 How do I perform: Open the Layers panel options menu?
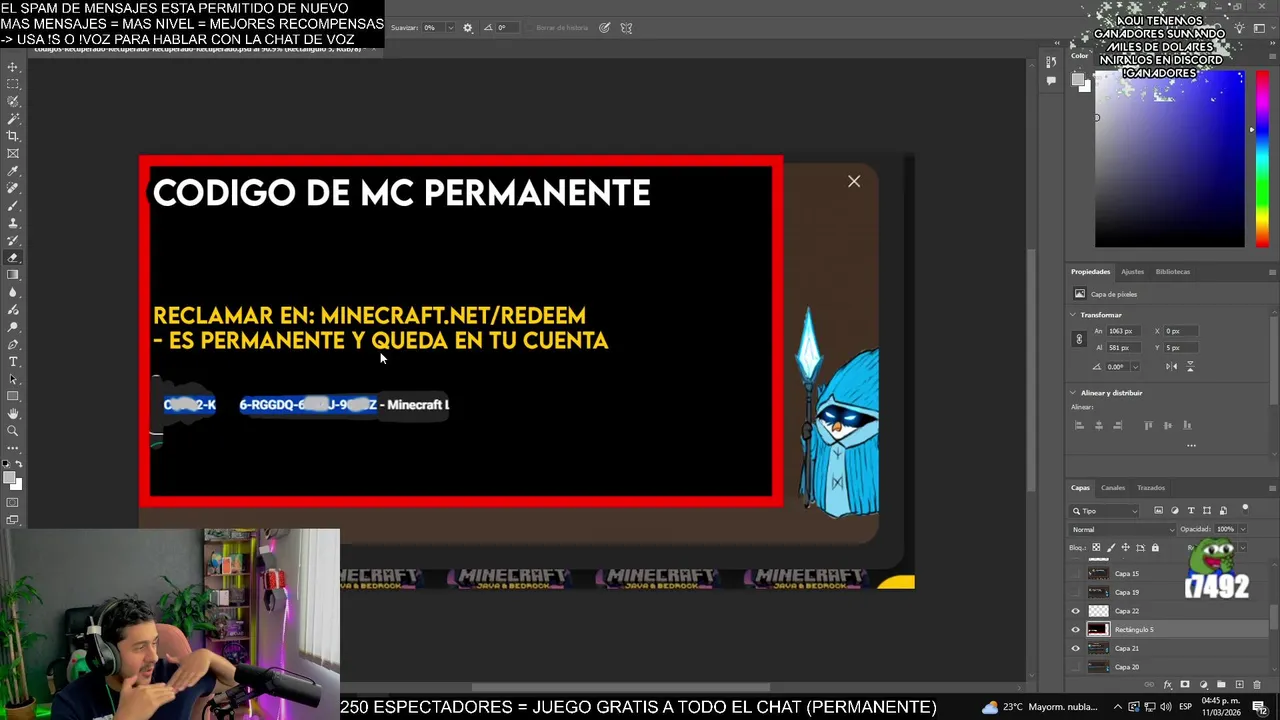point(1273,488)
